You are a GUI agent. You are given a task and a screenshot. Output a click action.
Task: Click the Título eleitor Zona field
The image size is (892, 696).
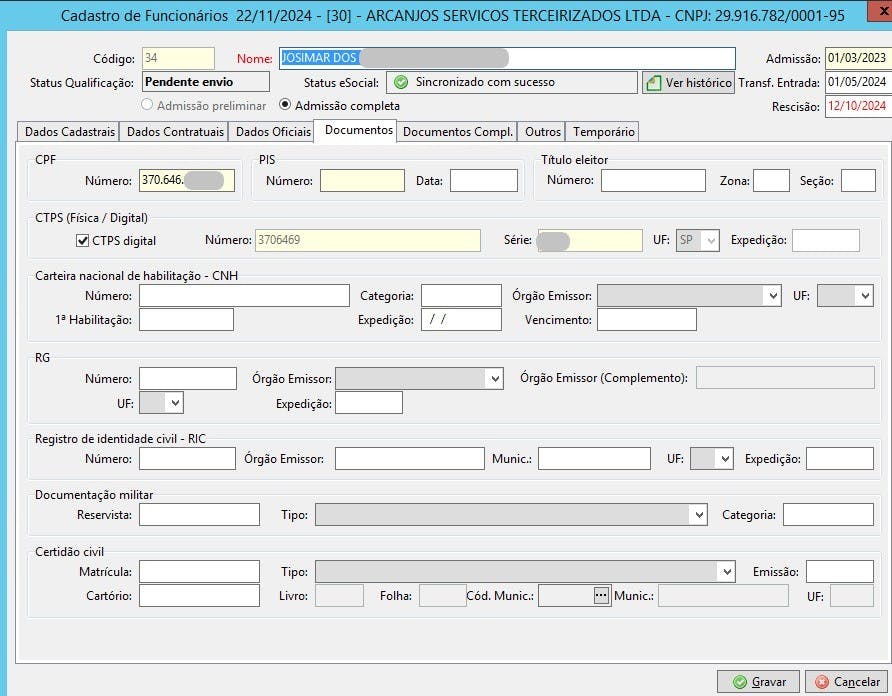[771, 180]
